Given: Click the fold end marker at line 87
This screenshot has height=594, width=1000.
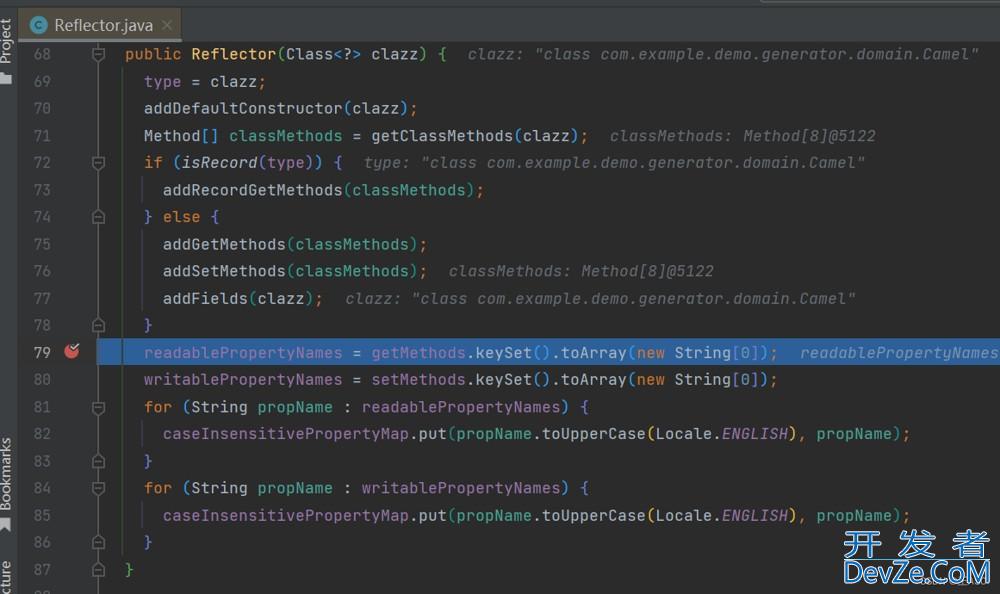Looking at the screenshot, I should tap(98, 569).
